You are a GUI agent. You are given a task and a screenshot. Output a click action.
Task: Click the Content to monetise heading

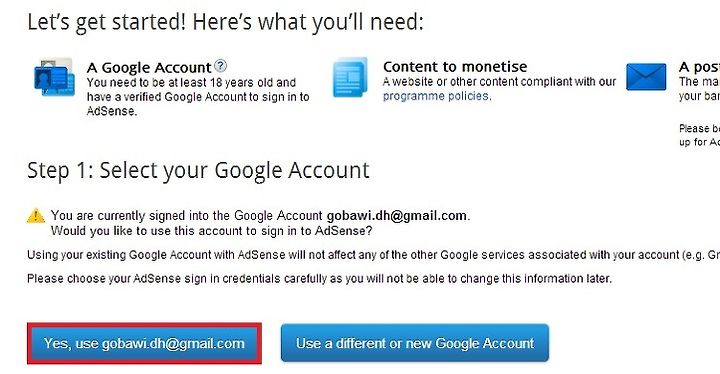455,67
